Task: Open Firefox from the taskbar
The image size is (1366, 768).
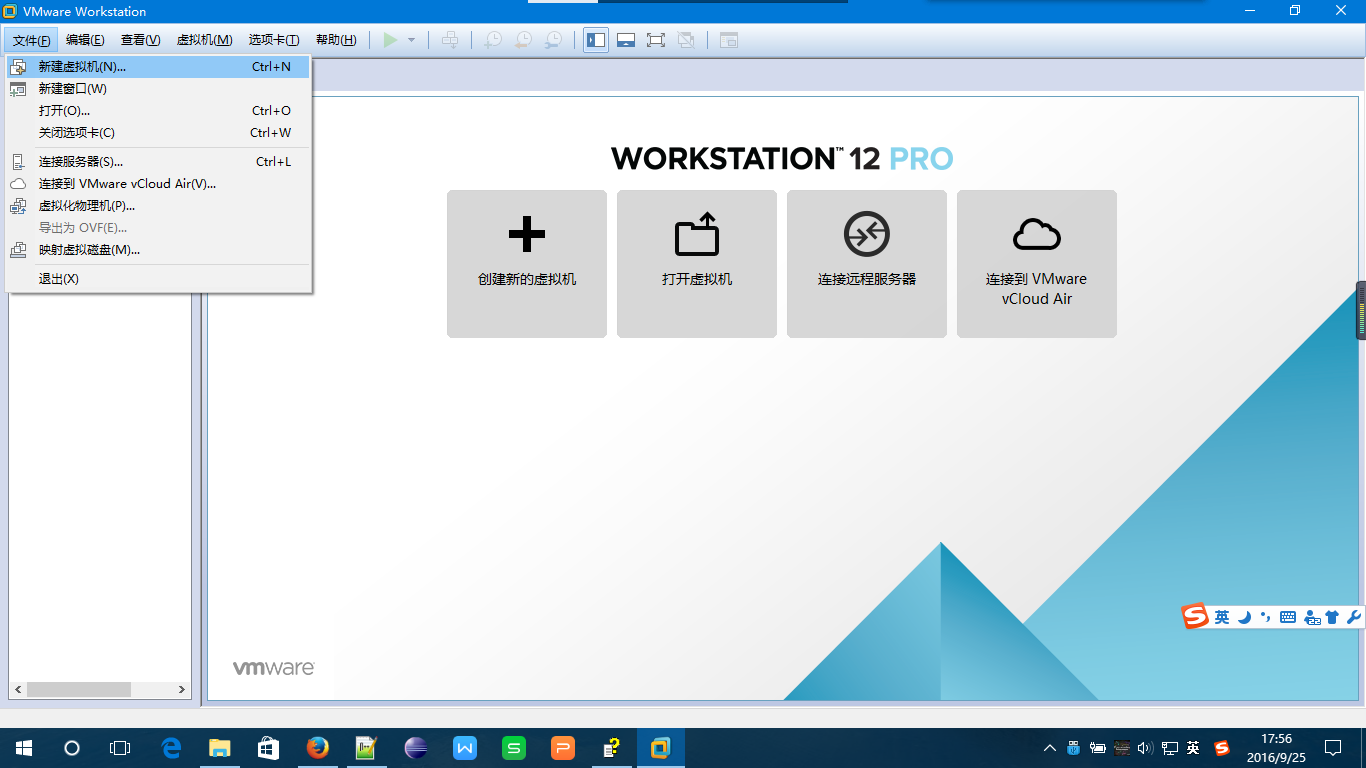Action: point(317,748)
